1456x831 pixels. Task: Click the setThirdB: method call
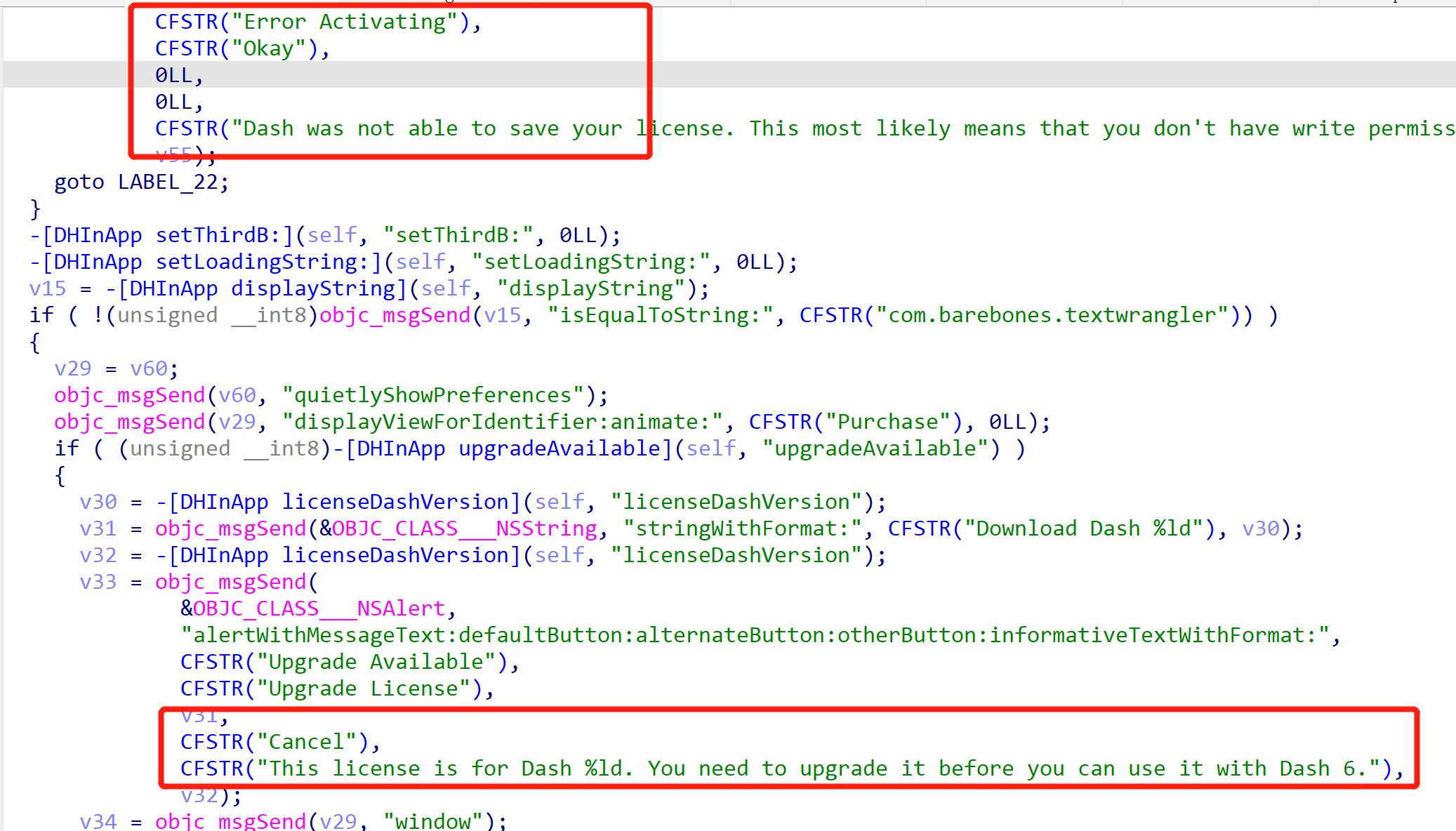(223, 236)
